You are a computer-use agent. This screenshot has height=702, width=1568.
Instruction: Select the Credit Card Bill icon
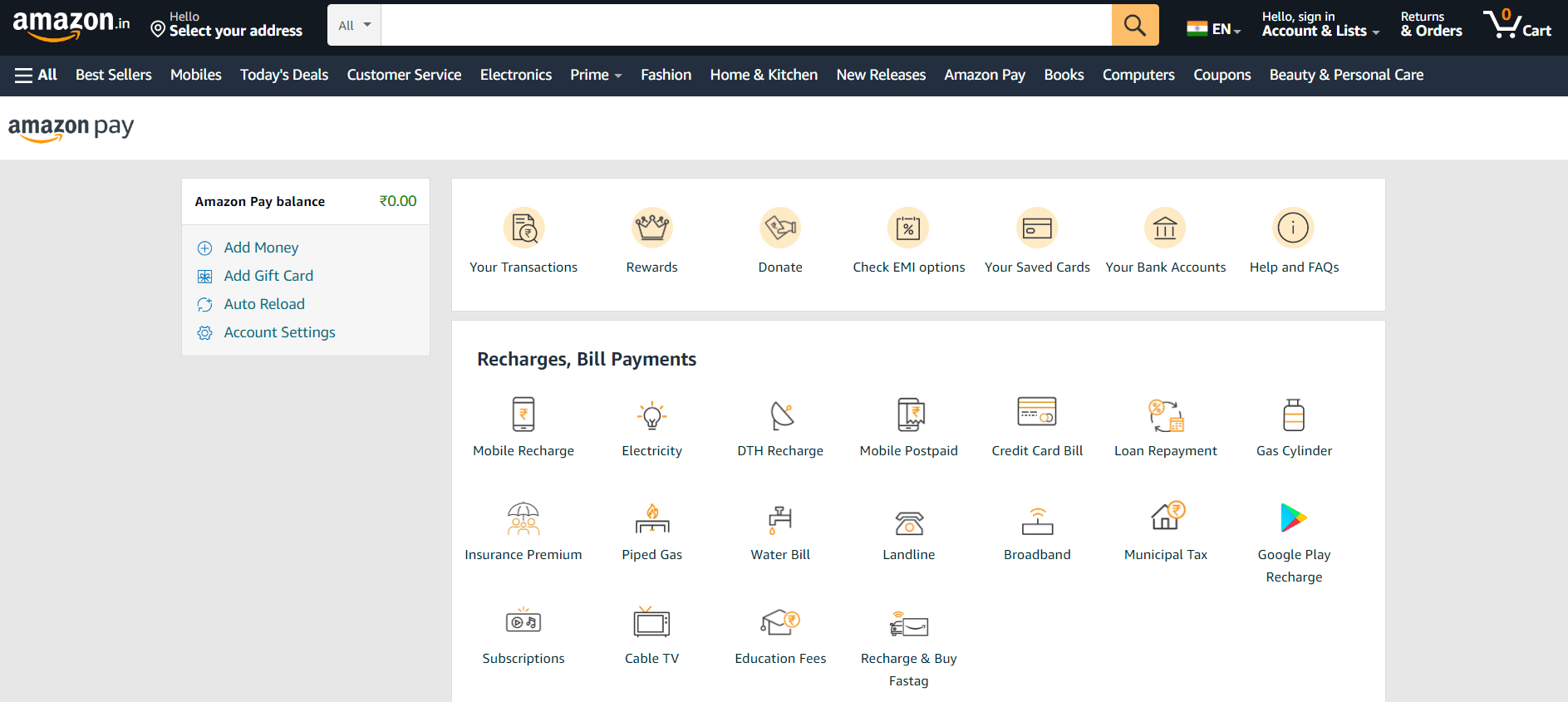tap(1037, 411)
